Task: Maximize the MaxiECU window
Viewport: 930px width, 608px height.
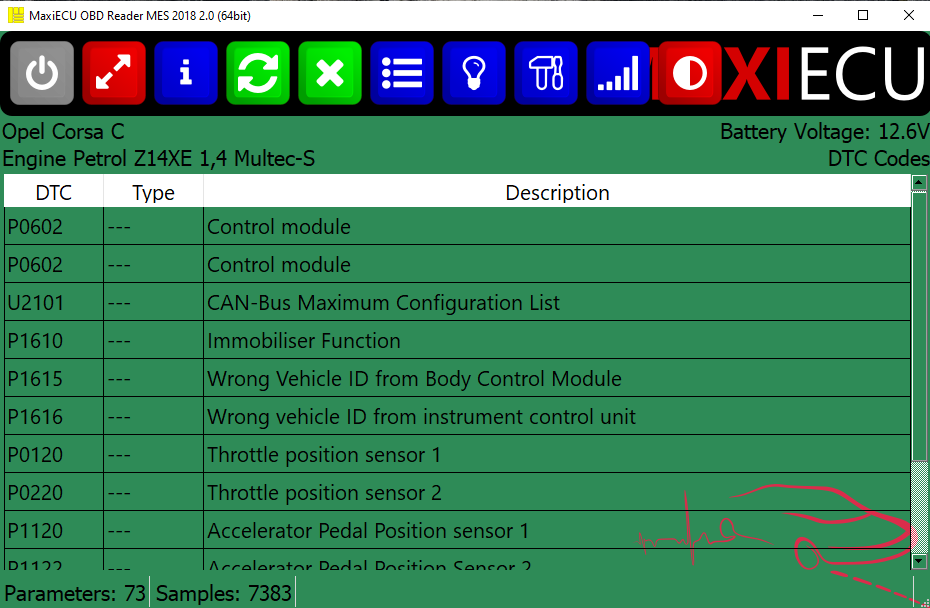Action: (863, 15)
